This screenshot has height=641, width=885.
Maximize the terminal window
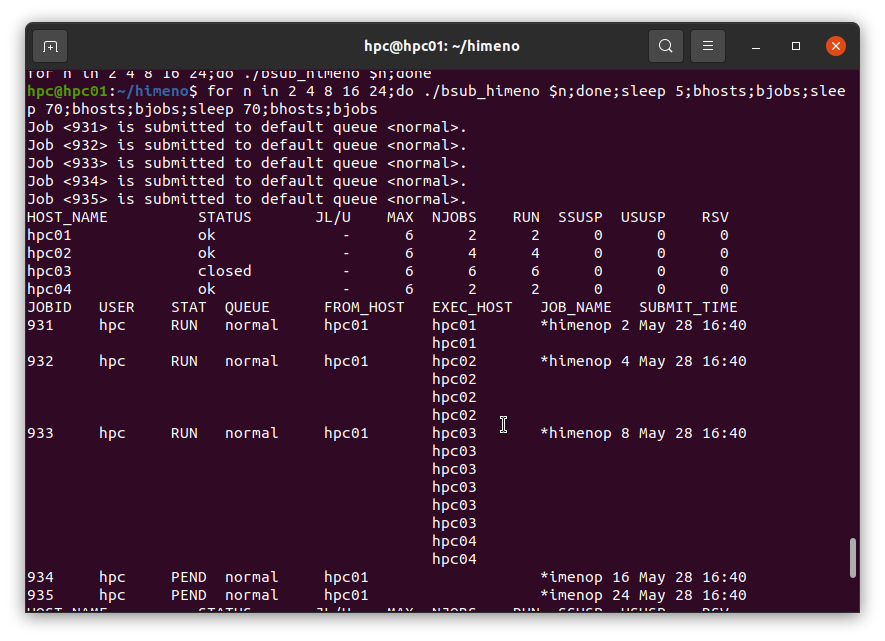coord(796,46)
